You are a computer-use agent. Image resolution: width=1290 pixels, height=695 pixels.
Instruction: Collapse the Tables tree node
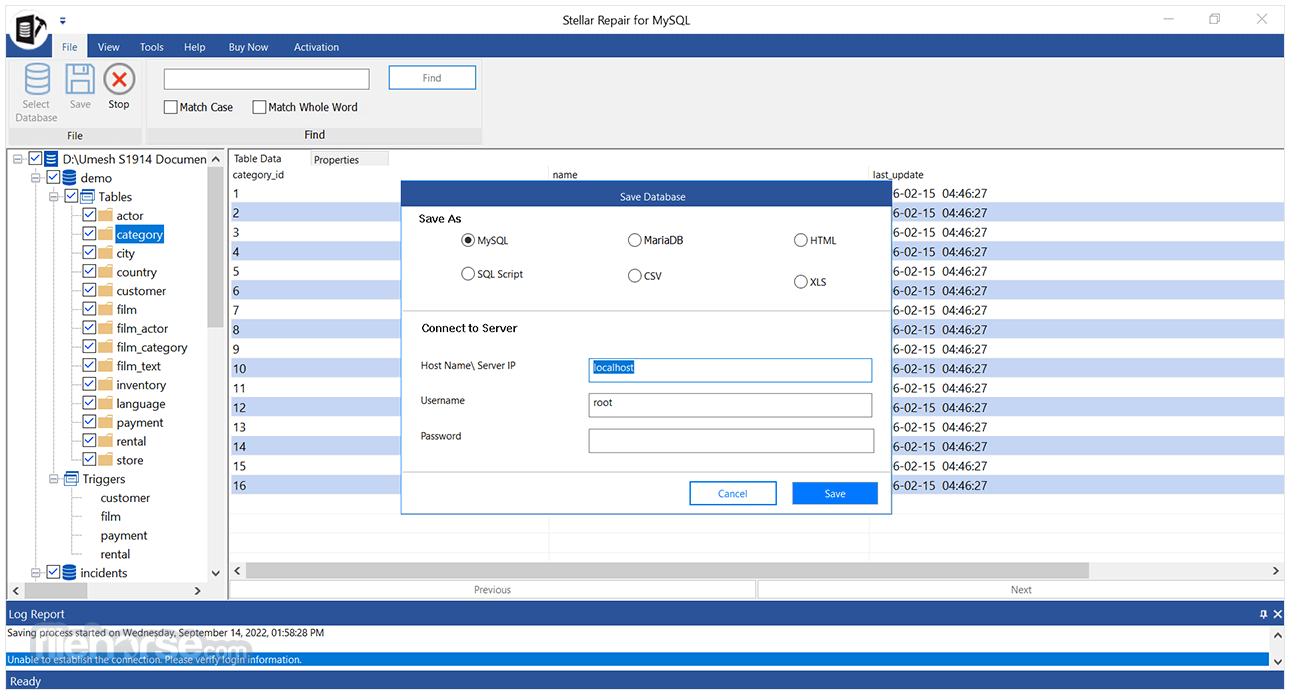pyautogui.click(x=55, y=197)
